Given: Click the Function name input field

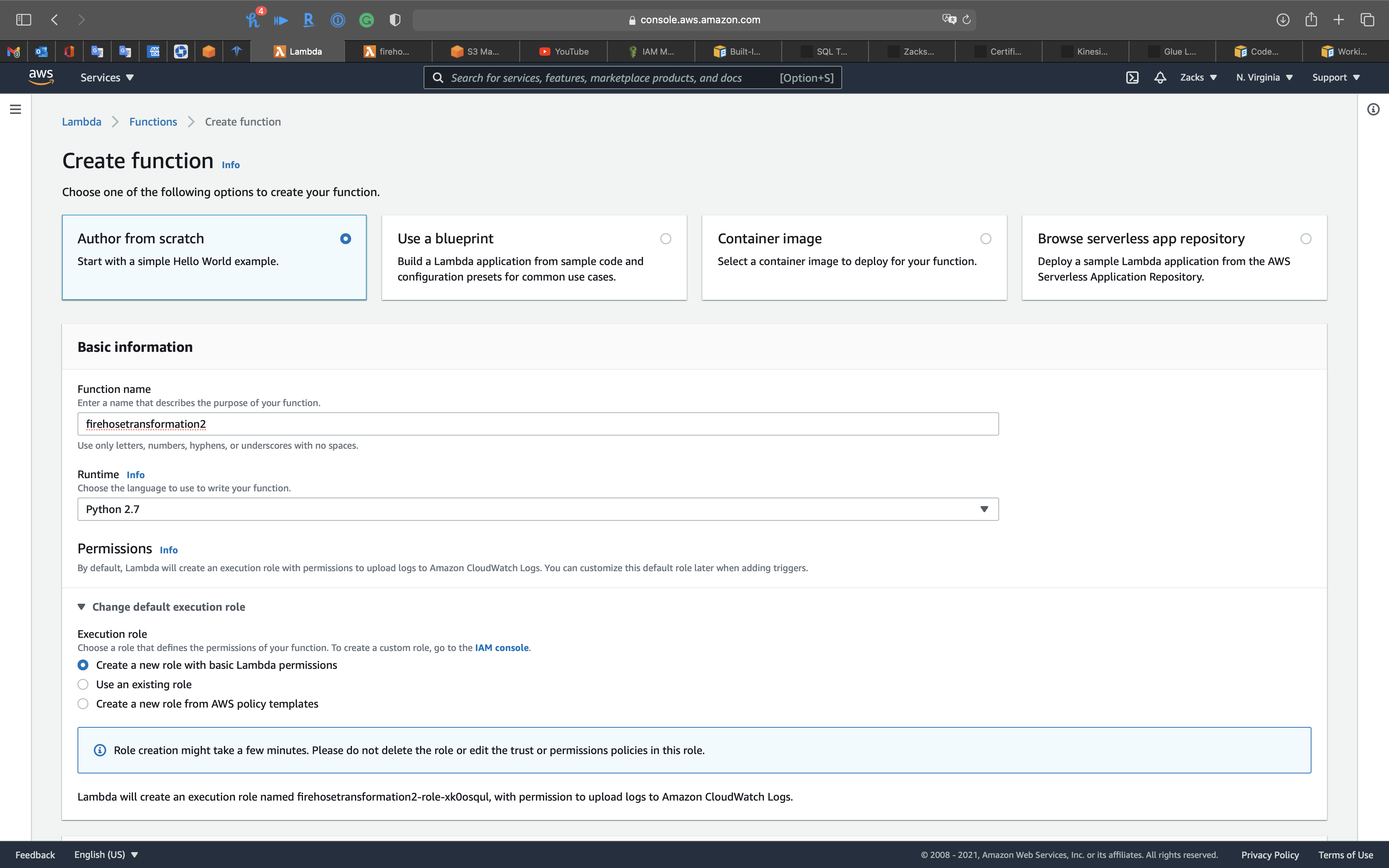Looking at the screenshot, I should pos(538,424).
